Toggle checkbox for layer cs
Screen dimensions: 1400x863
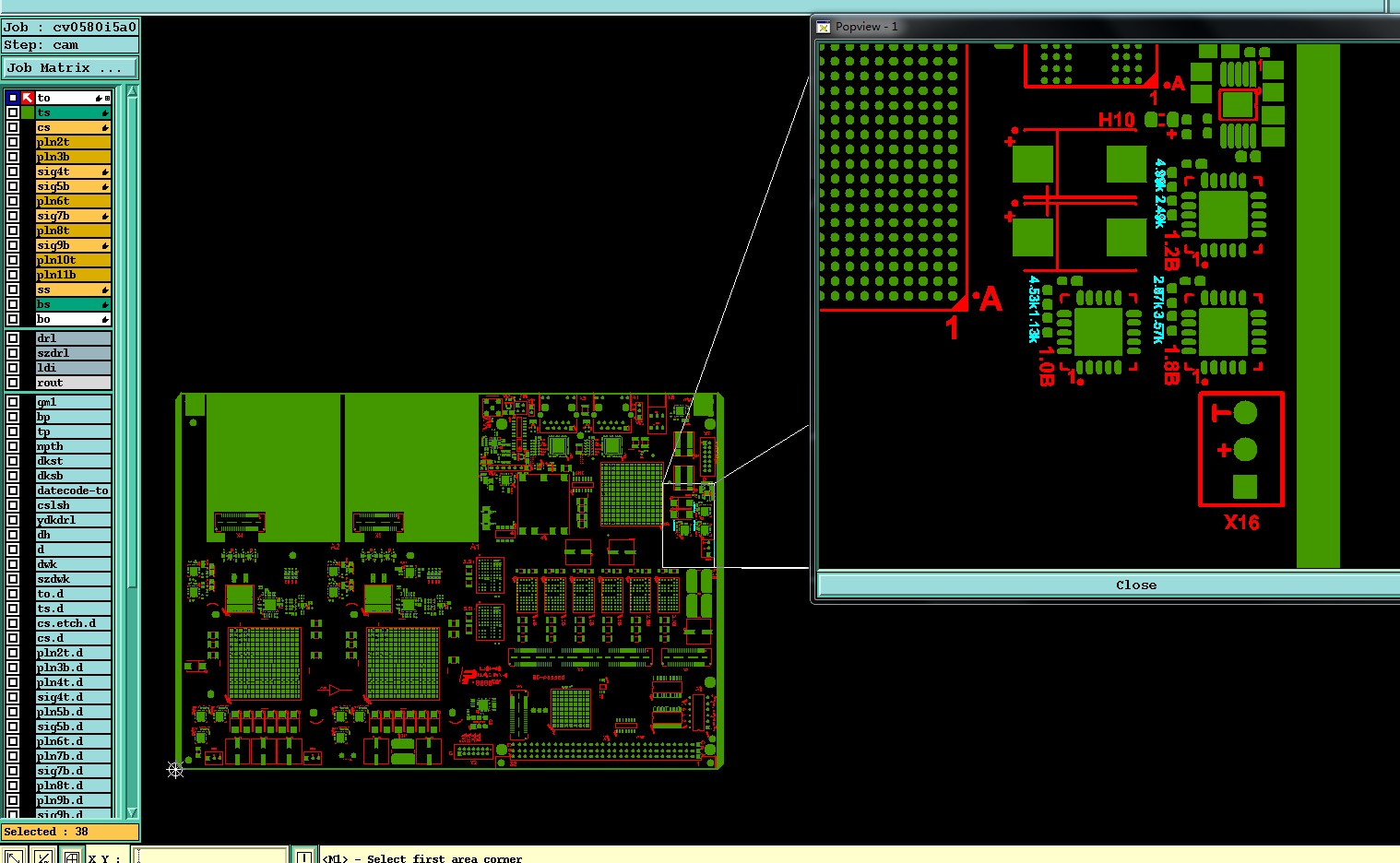point(13,127)
